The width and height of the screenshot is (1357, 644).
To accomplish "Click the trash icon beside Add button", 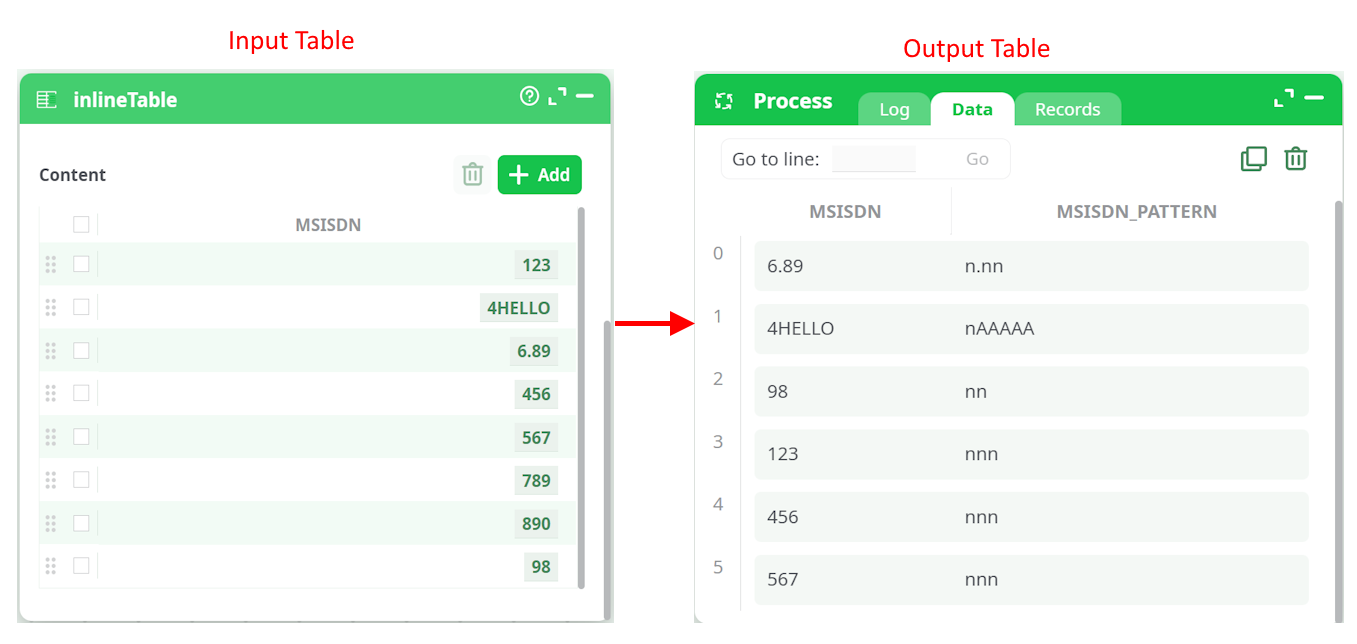I will coord(473,175).
